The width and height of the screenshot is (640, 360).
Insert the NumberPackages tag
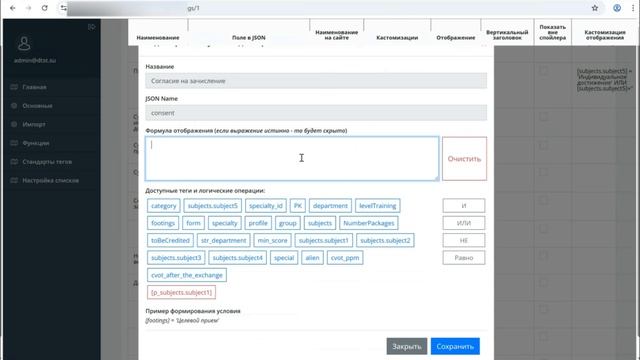[x=369, y=223]
